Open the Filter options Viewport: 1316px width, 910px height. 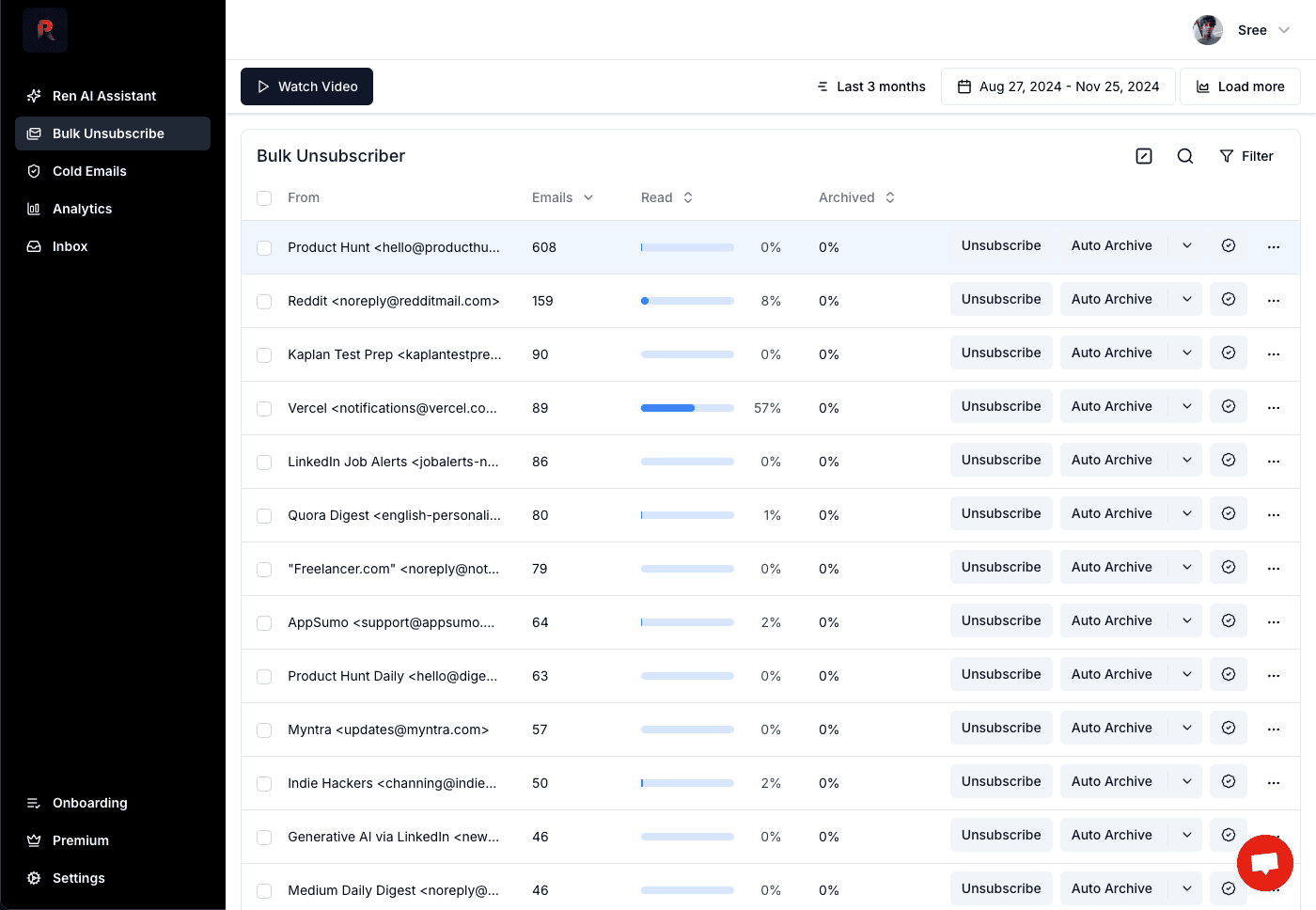point(1246,156)
